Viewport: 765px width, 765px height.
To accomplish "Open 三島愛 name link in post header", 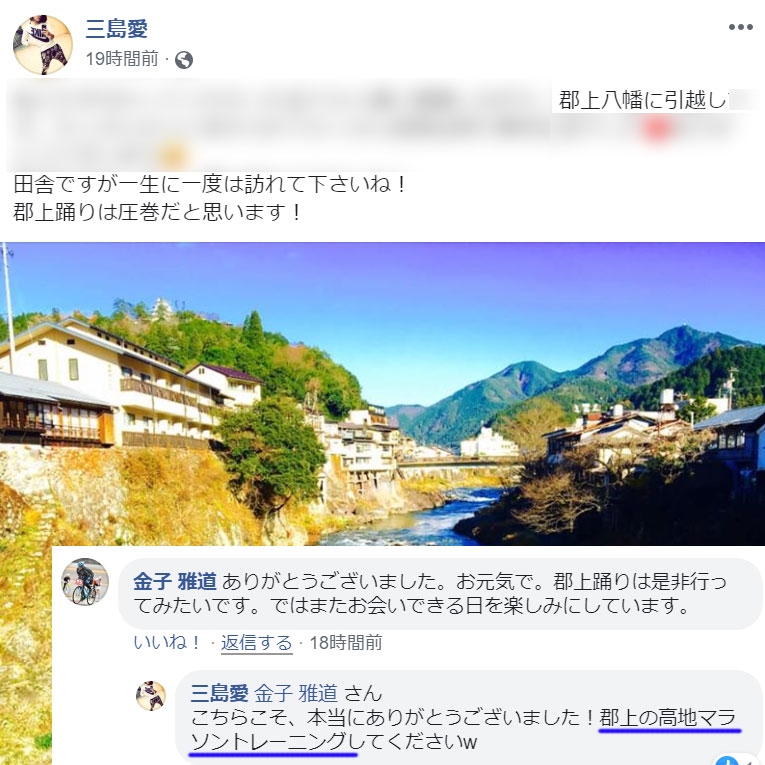I will 117,29.
